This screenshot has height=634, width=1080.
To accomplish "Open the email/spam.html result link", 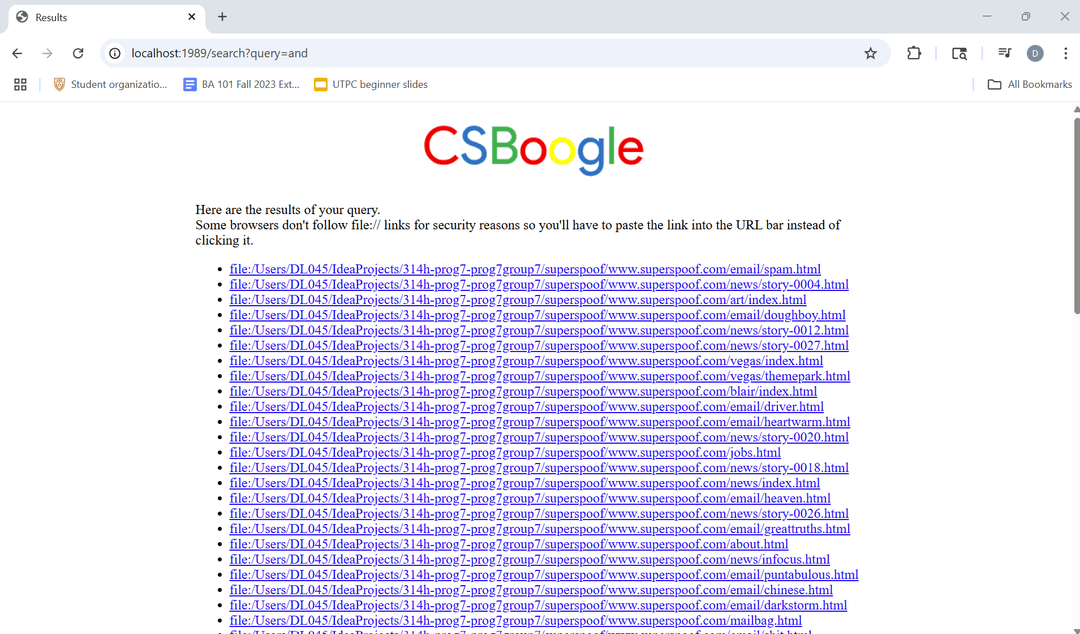I will (x=525, y=270).
